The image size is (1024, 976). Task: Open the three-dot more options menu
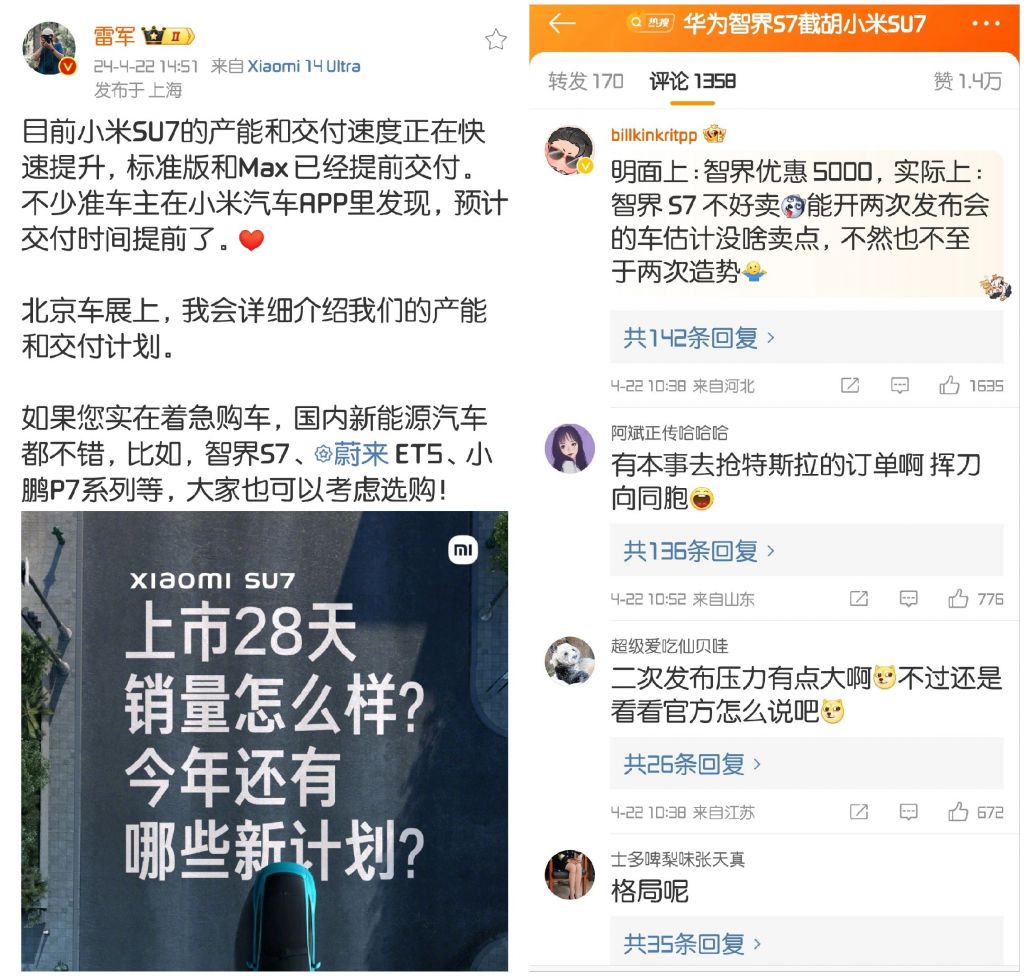pyautogui.click(x=985, y=24)
